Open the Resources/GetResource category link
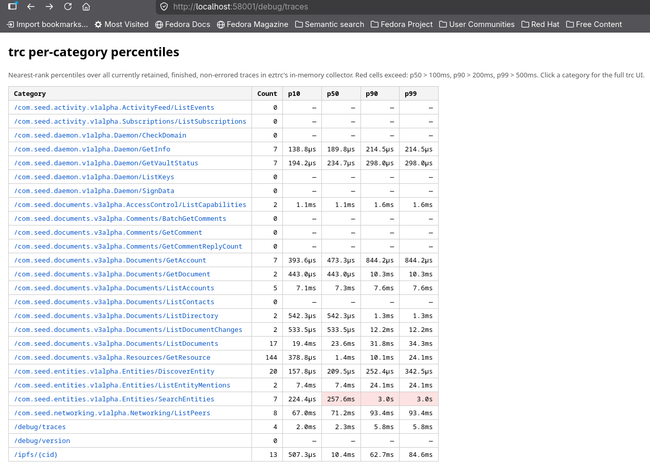 coord(125,356)
